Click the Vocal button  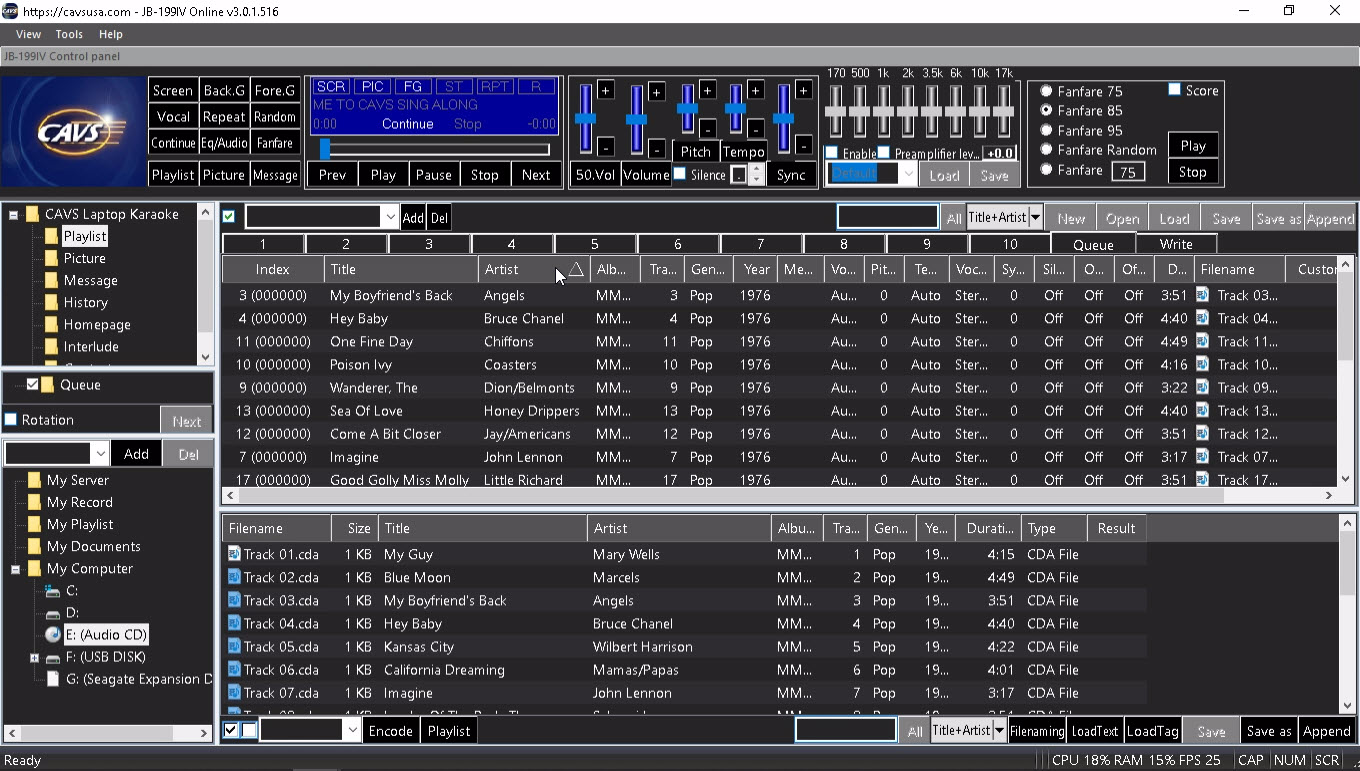tap(173, 116)
